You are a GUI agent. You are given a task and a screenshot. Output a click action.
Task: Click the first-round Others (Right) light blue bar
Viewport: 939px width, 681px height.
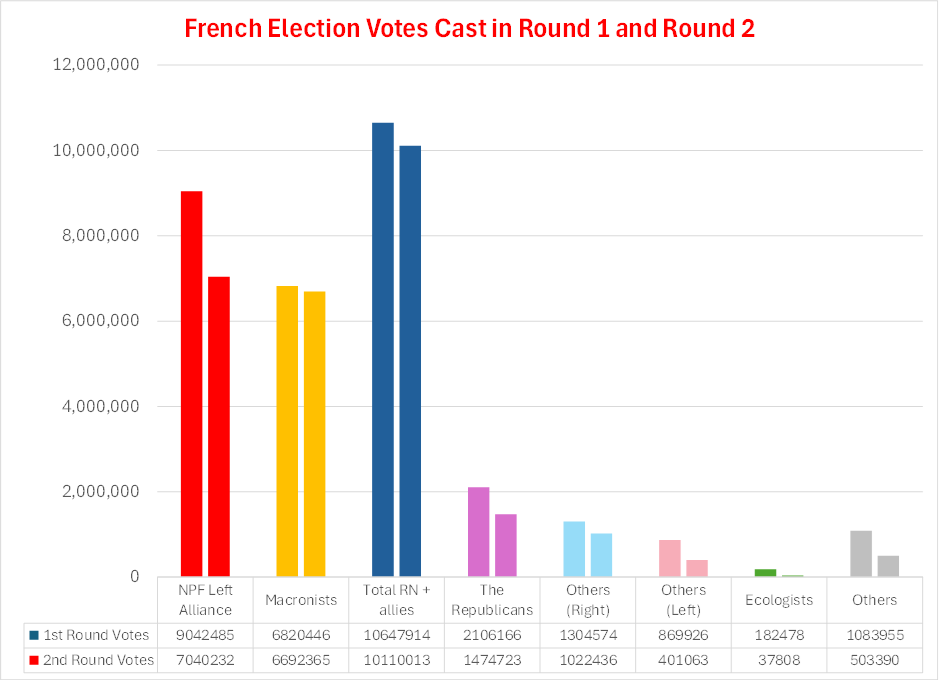click(574, 549)
